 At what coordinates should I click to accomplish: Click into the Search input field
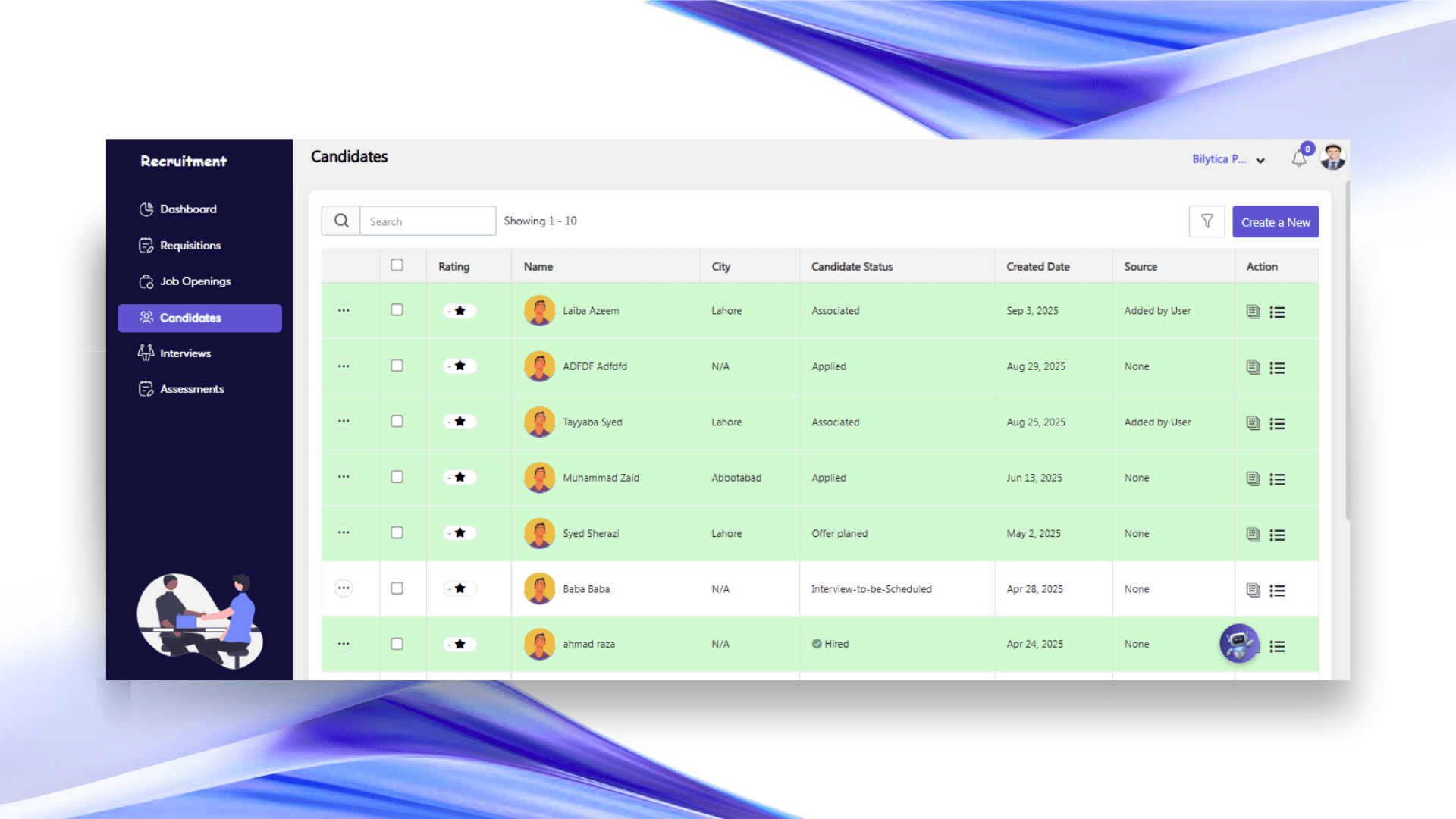click(x=428, y=221)
